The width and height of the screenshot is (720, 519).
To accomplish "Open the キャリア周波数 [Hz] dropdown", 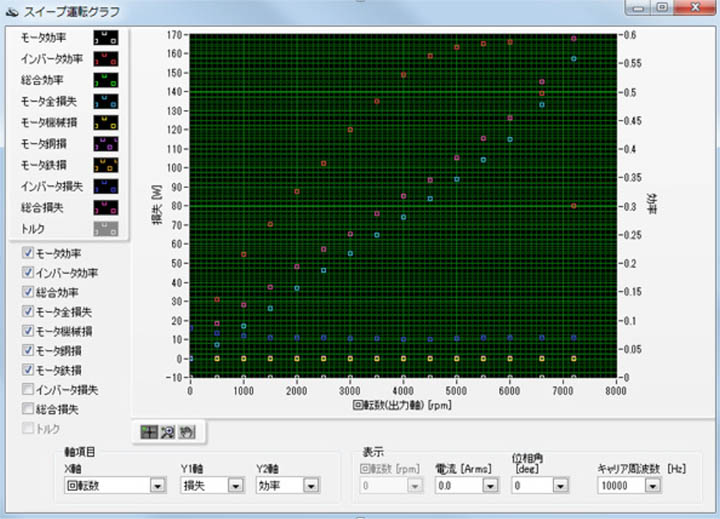I will coord(652,485).
